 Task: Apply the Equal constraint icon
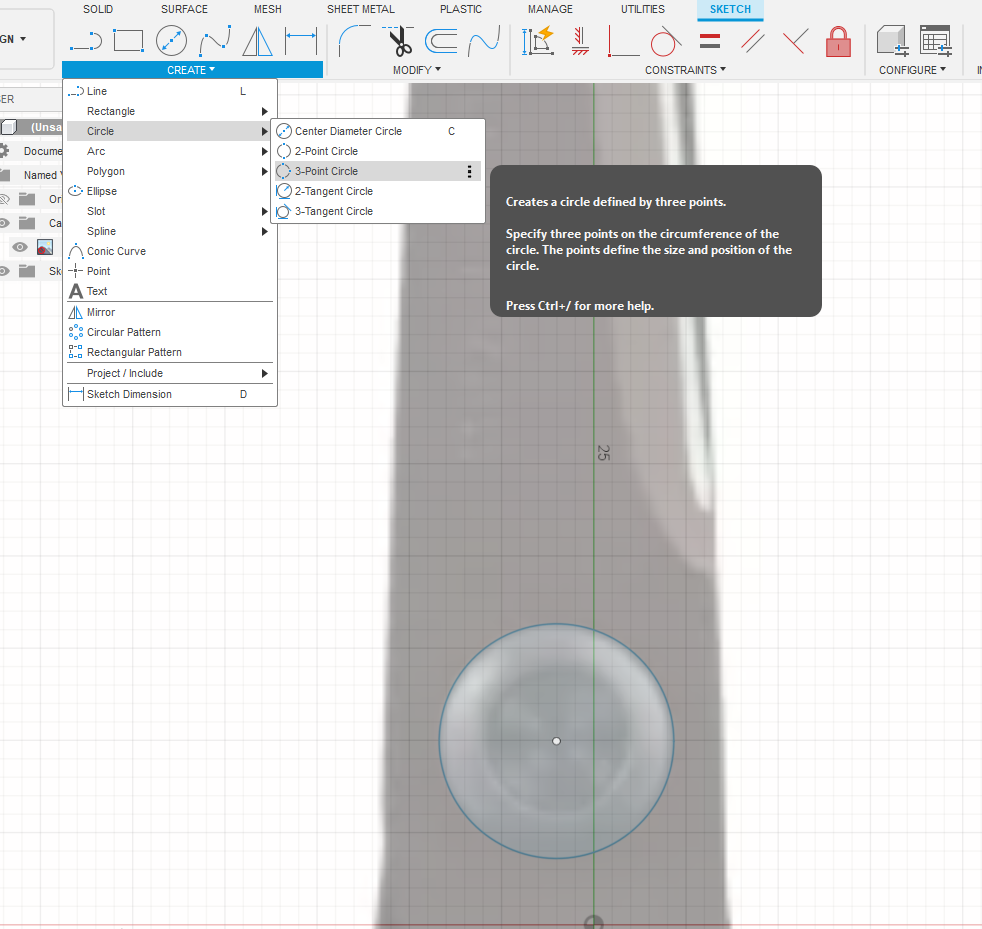click(710, 42)
